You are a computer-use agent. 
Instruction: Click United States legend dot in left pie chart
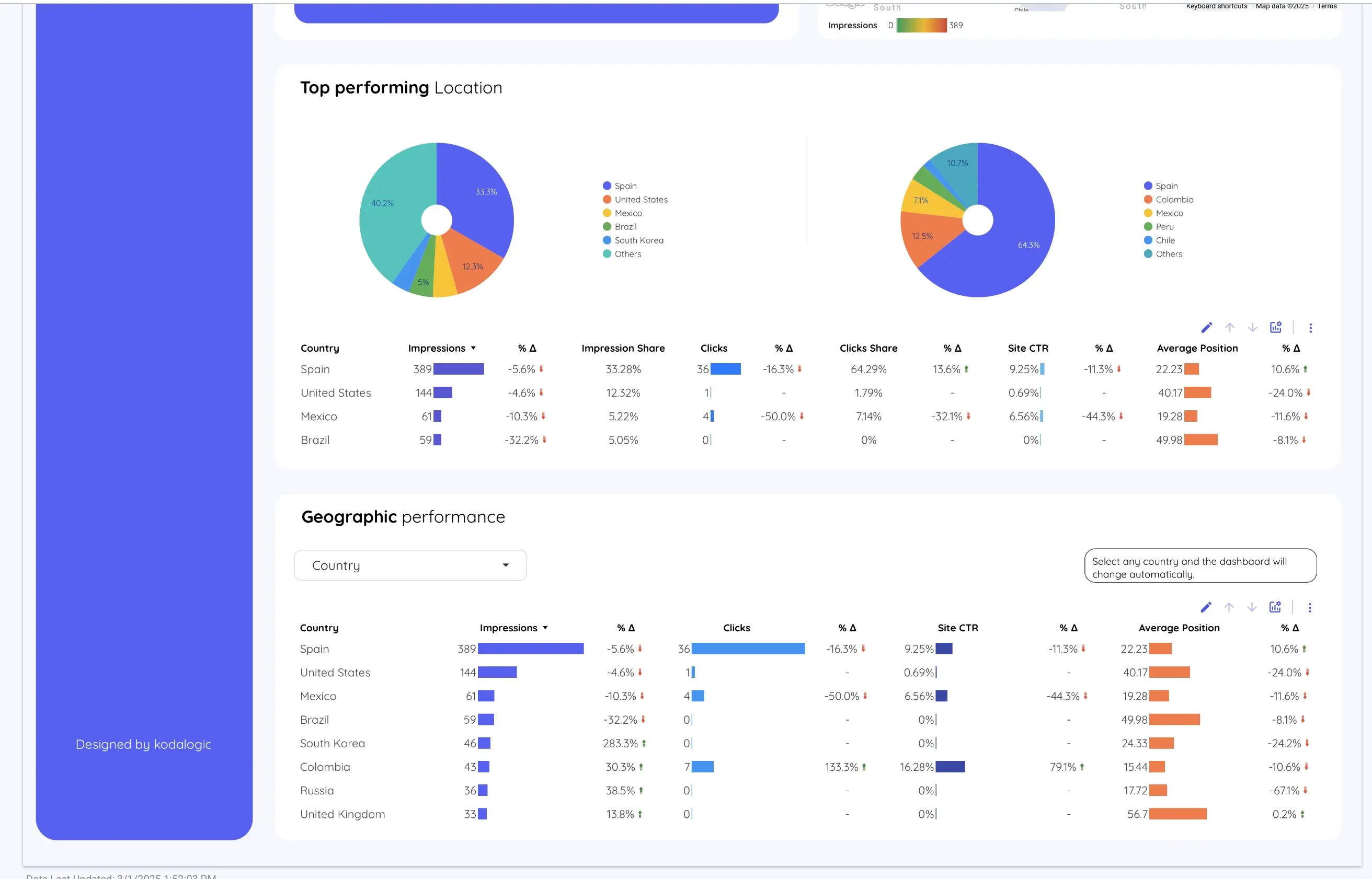coord(607,199)
